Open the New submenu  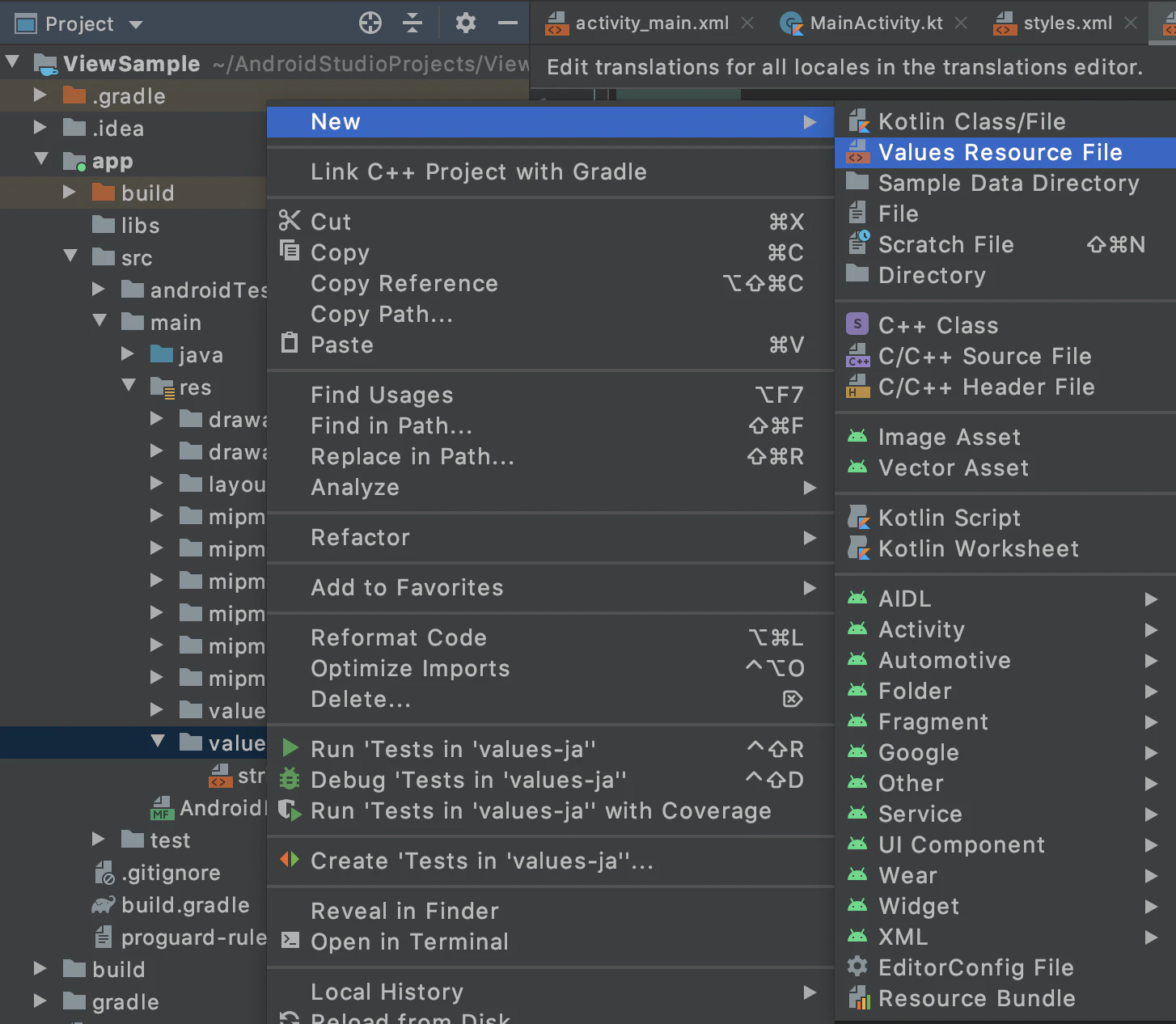coord(550,121)
